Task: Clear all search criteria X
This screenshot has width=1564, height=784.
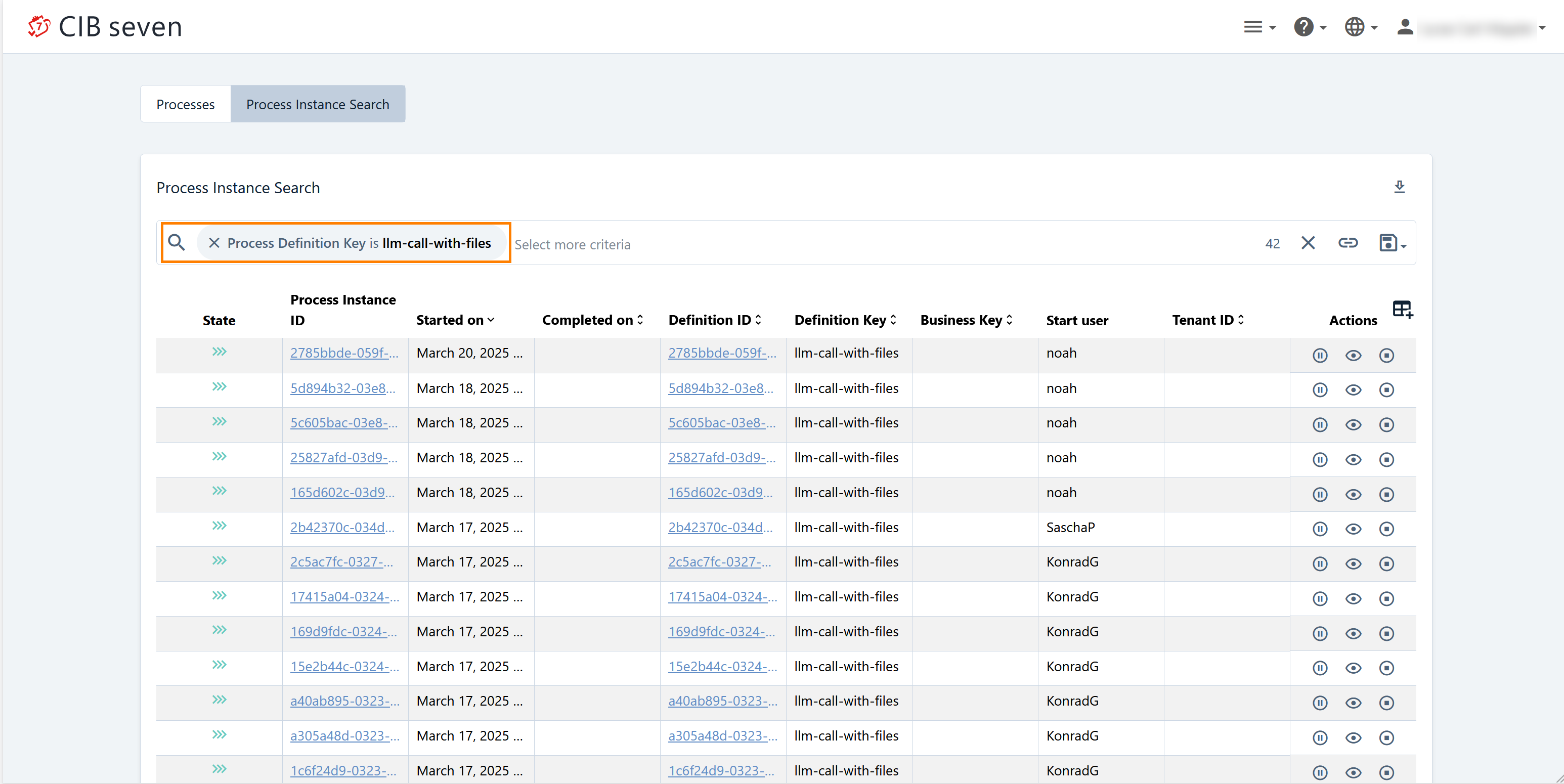Action: pyautogui.click(x=1308, y=243)
